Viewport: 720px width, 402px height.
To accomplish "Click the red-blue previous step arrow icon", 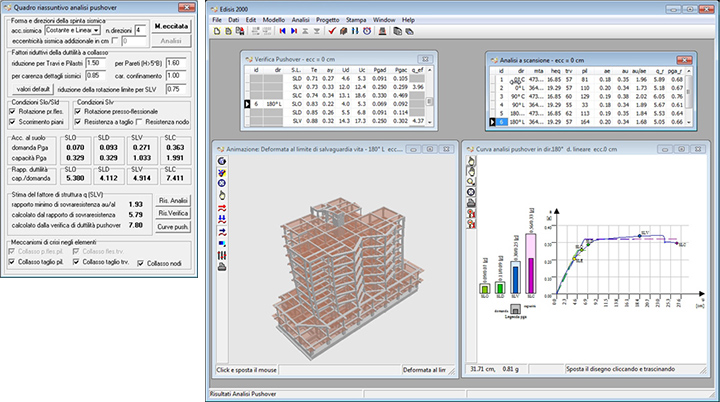I will 282,31.
